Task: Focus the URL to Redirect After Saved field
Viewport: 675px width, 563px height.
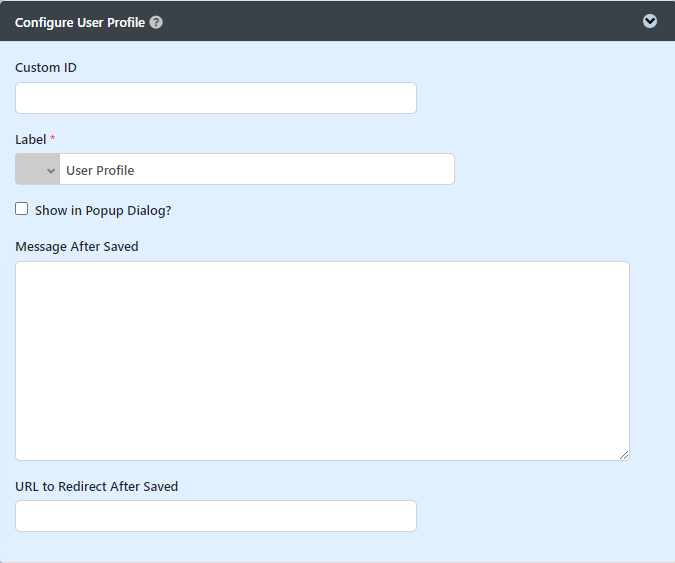Action: 216,516
